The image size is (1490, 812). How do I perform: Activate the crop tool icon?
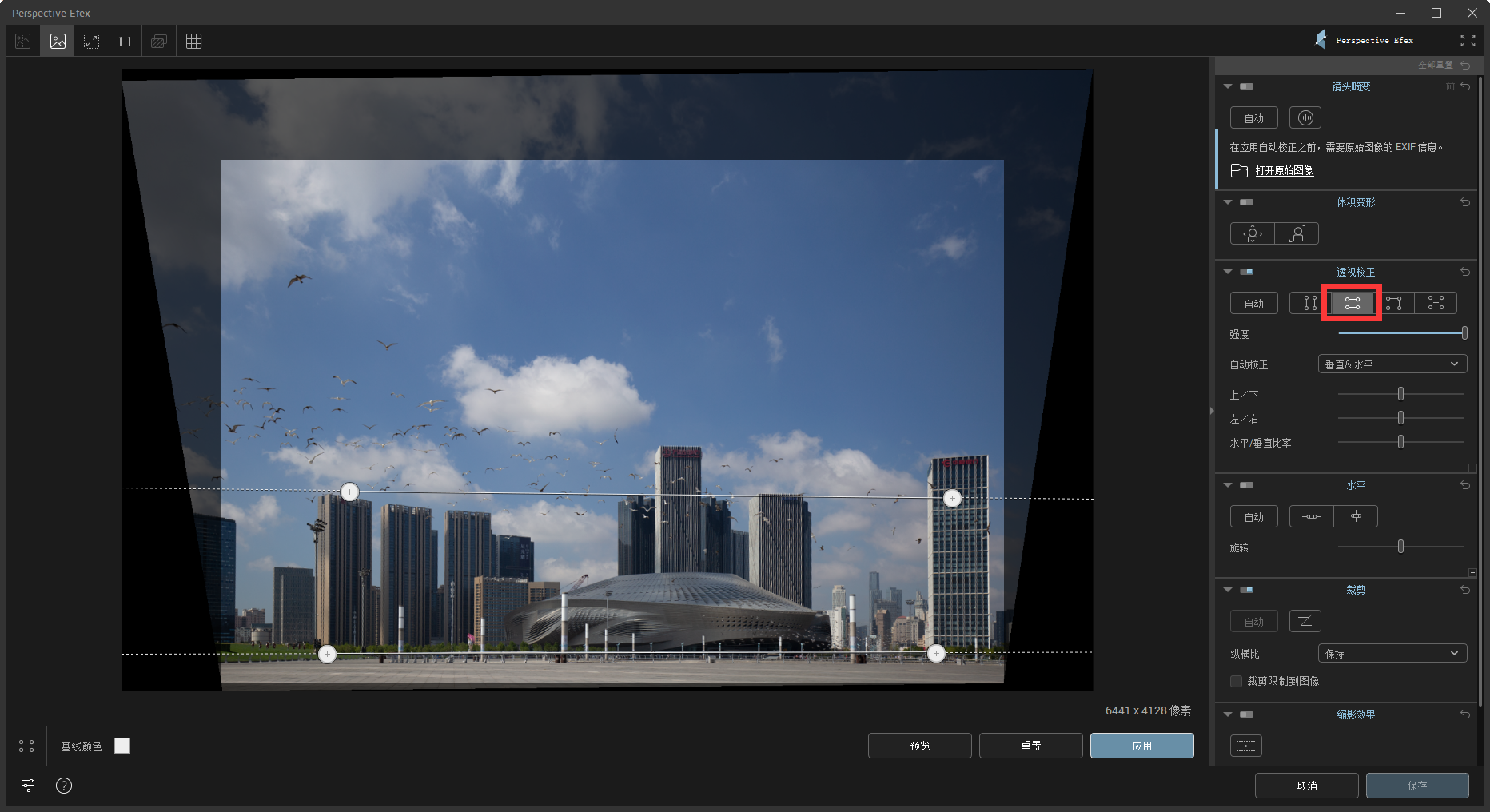(1305, 621)
